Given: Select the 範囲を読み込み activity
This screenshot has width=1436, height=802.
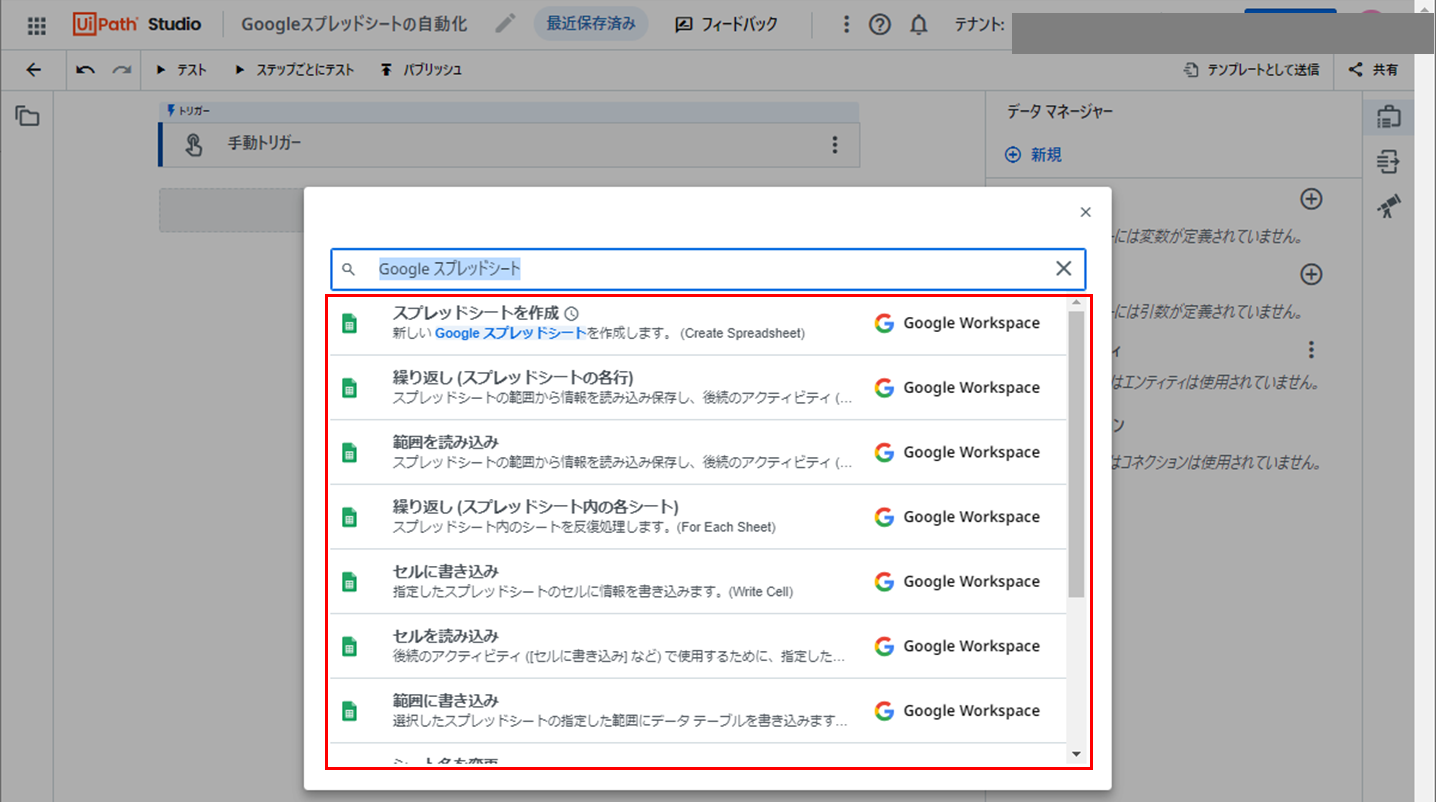Looking at the screenshot, I should pyautogui.click(x=698, y=452).
